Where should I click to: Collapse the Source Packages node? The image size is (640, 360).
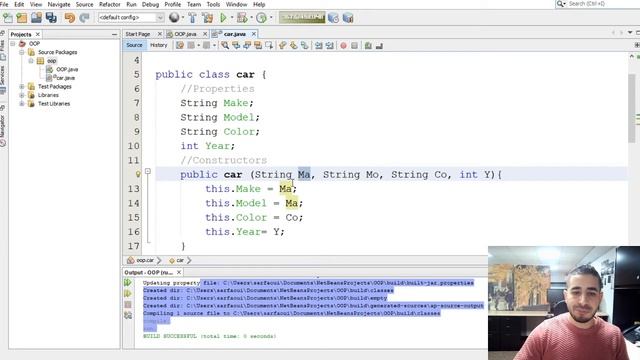[22, 52]
